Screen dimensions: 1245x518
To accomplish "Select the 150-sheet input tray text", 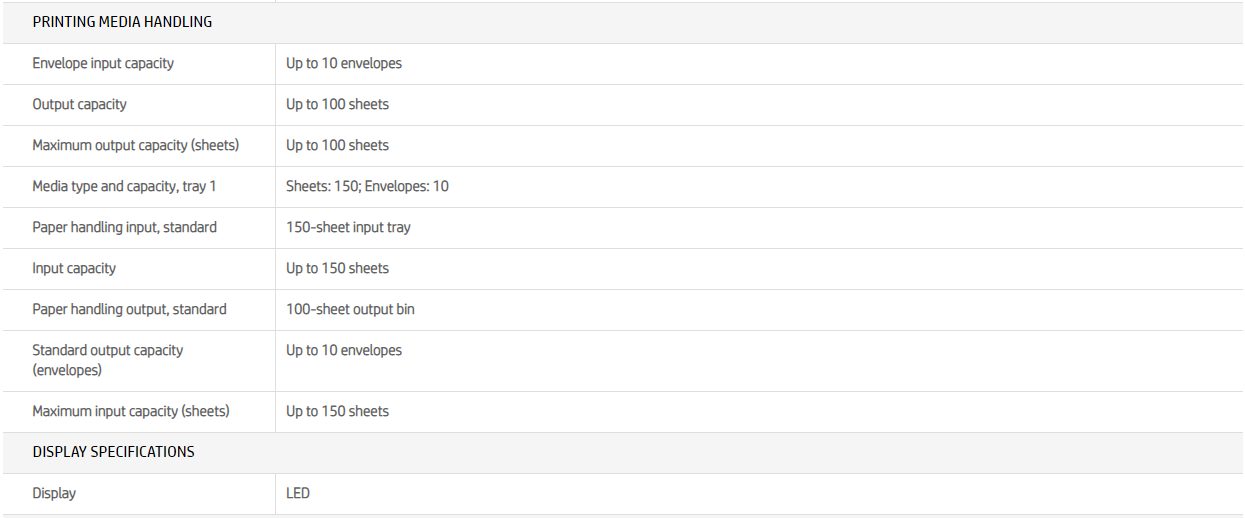I will pyautogui.click(x=348, y=227).
